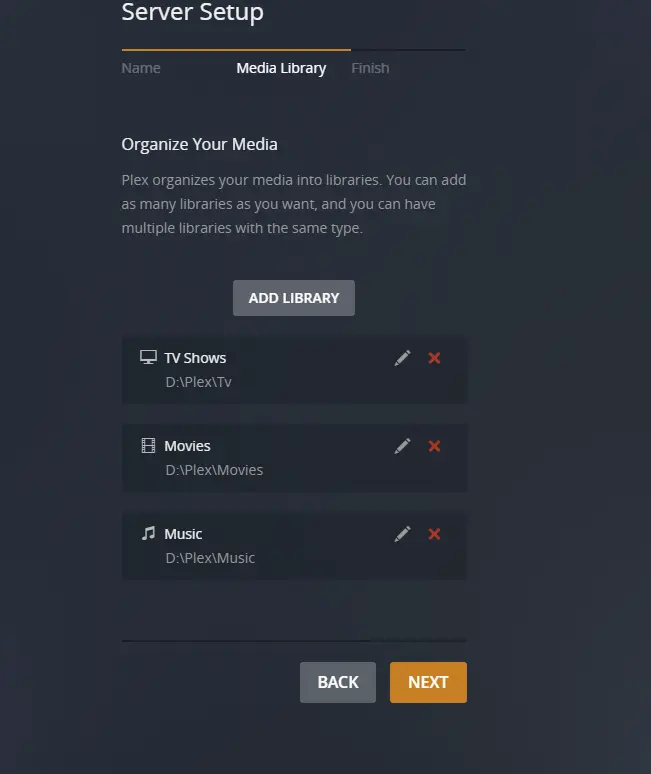Viewport: 651px width, 774px height.
Task: Select the TV Shows library title
Action: click(195, 358)
